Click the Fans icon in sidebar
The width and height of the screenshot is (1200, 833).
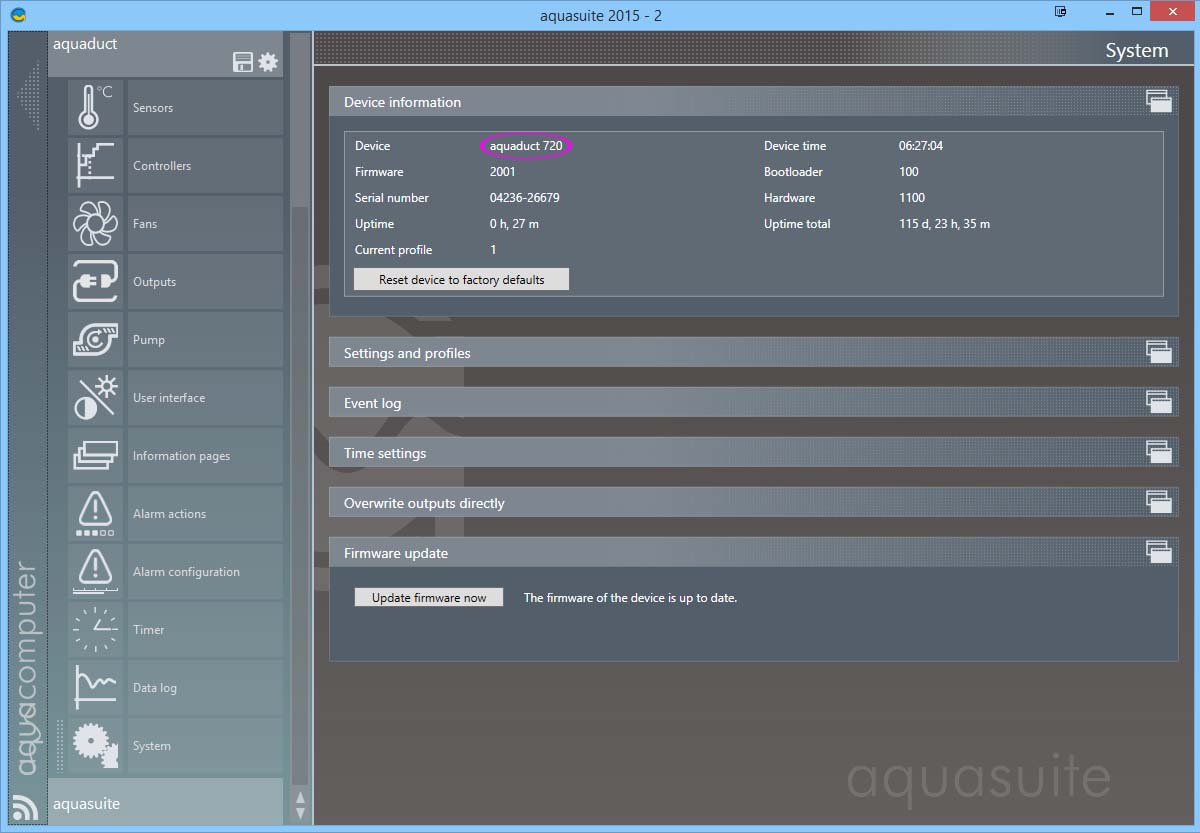point(95,224)
